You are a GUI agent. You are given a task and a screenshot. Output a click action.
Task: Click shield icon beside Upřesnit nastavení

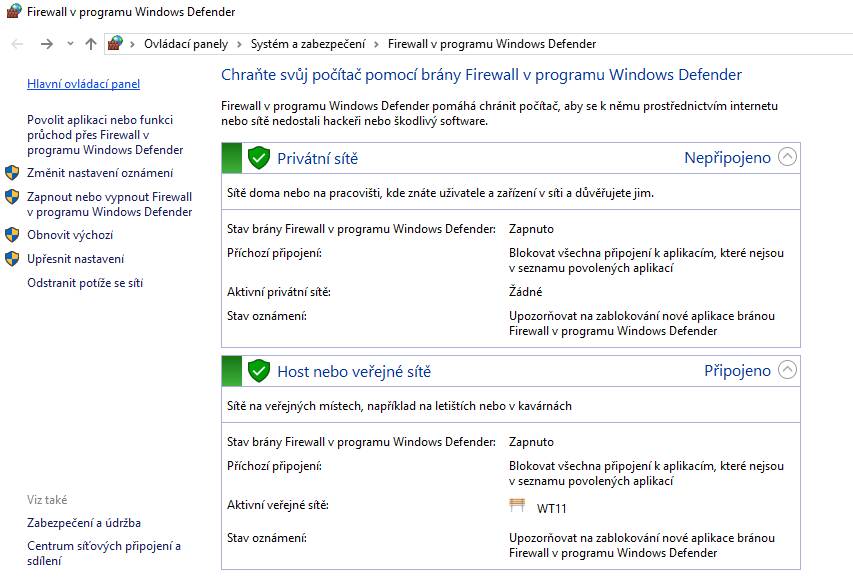click(12, 259)
